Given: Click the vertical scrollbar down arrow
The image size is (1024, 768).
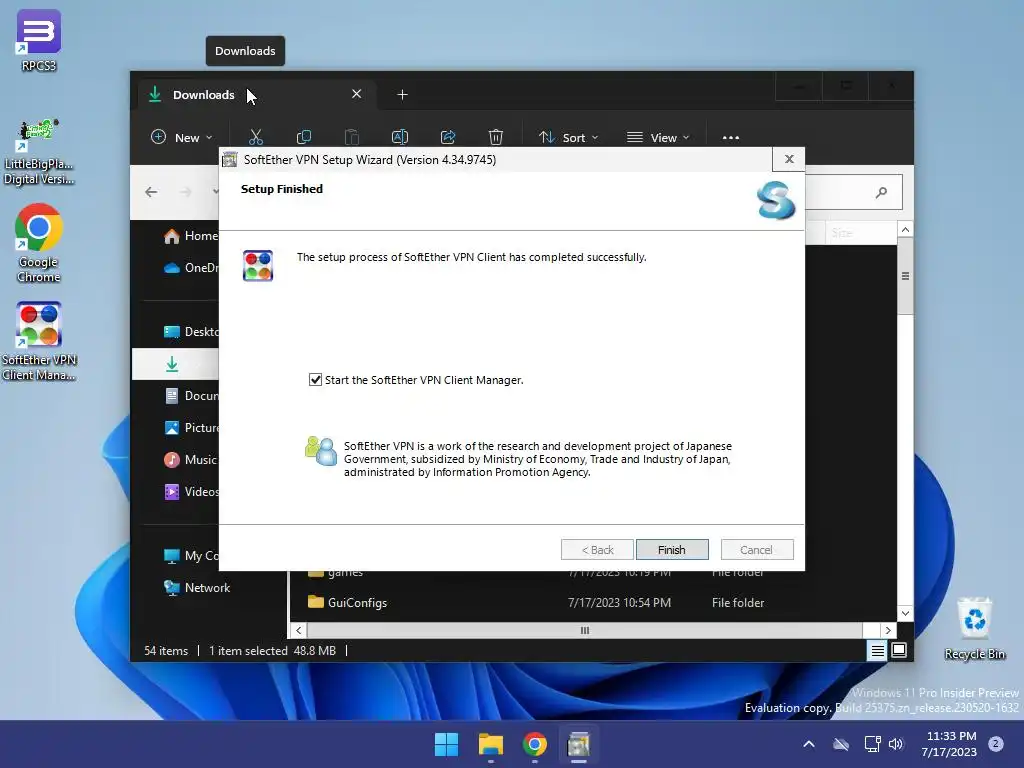Looking at the screenshot, I should [x=905, y=613].
